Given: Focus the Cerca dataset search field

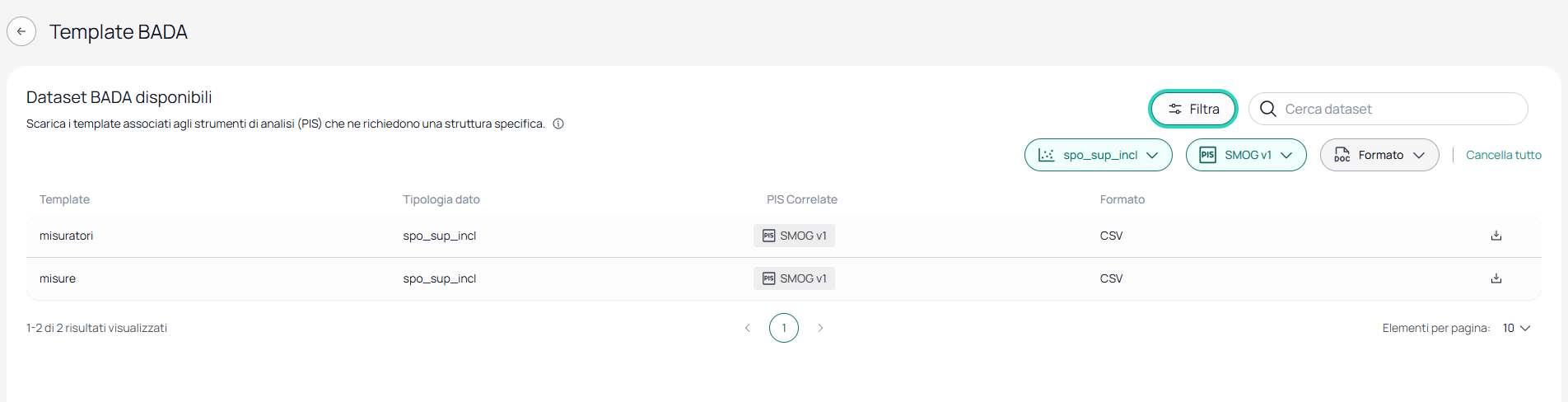Looking at the screenshot, I should [1388, 109].
